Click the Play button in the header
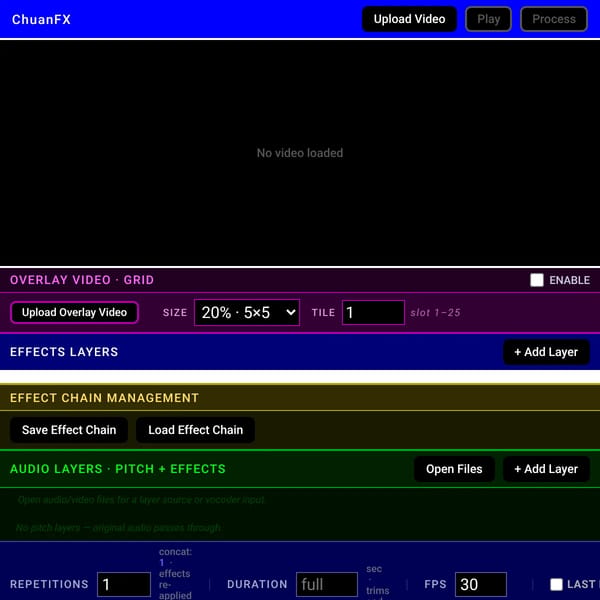This screenshot has height=600, width=600. (488, 19)
